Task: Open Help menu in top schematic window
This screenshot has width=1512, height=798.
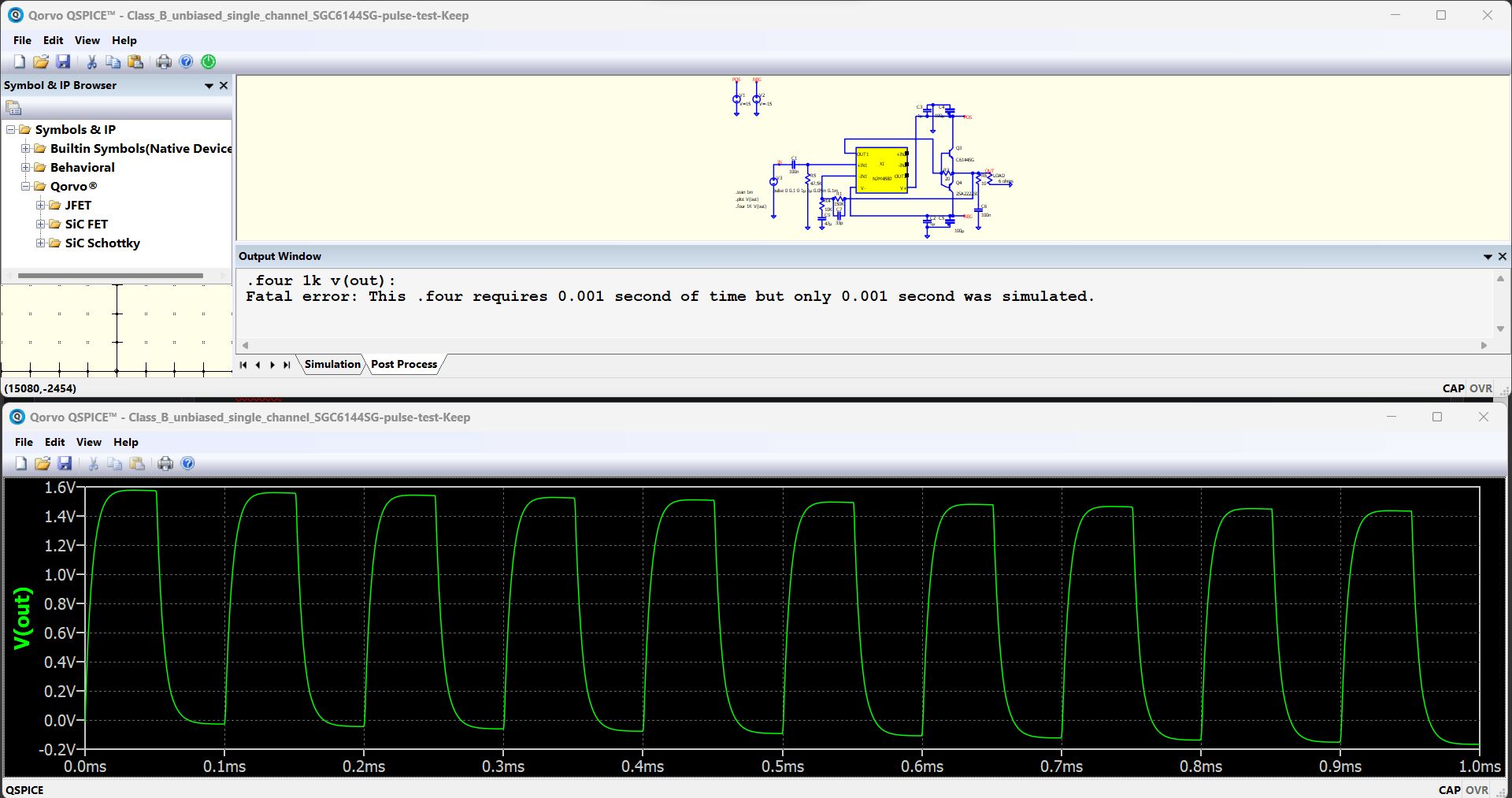Action: tap(124, 40)
